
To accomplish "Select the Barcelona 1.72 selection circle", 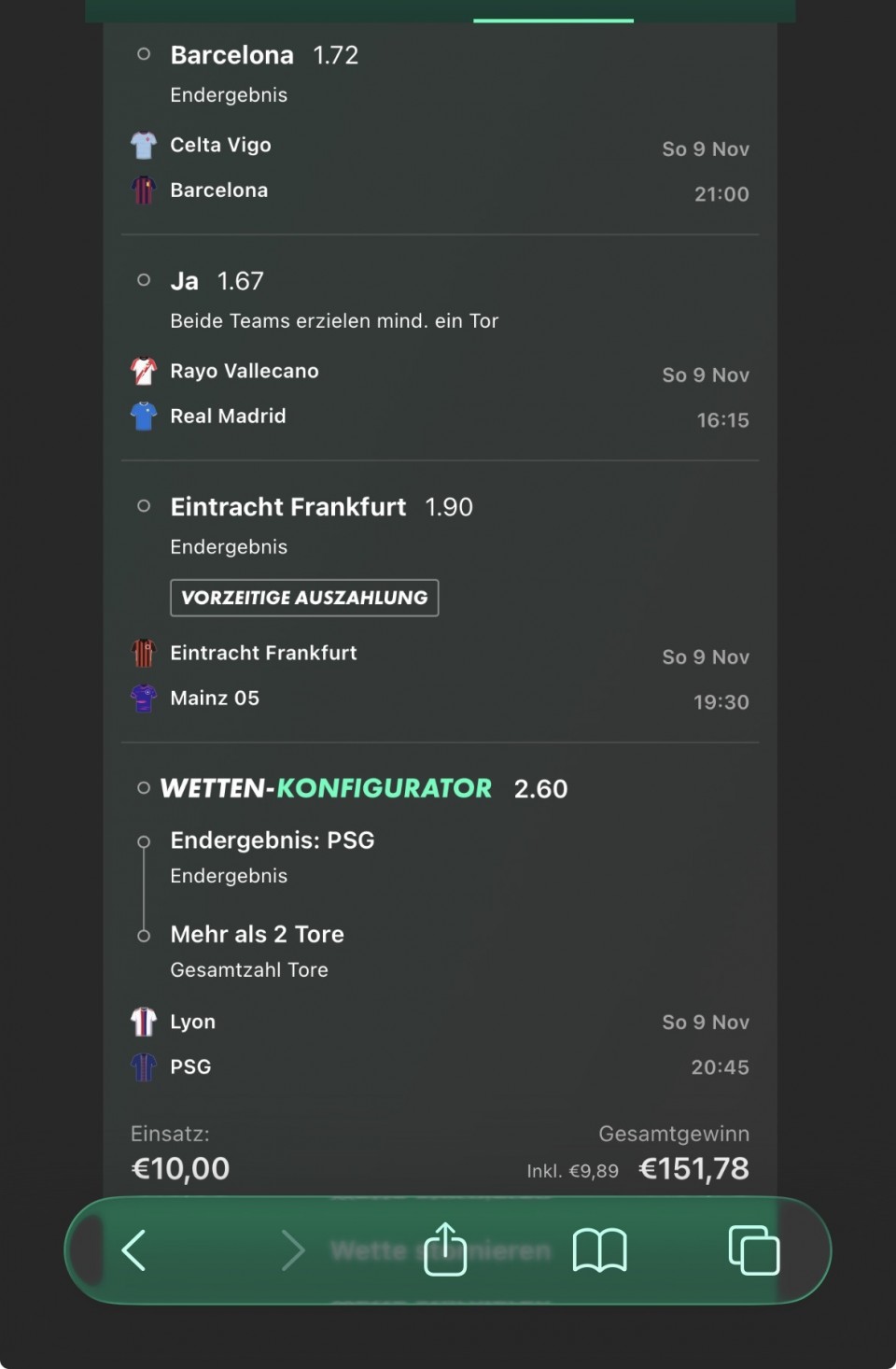I will point(144,54).
